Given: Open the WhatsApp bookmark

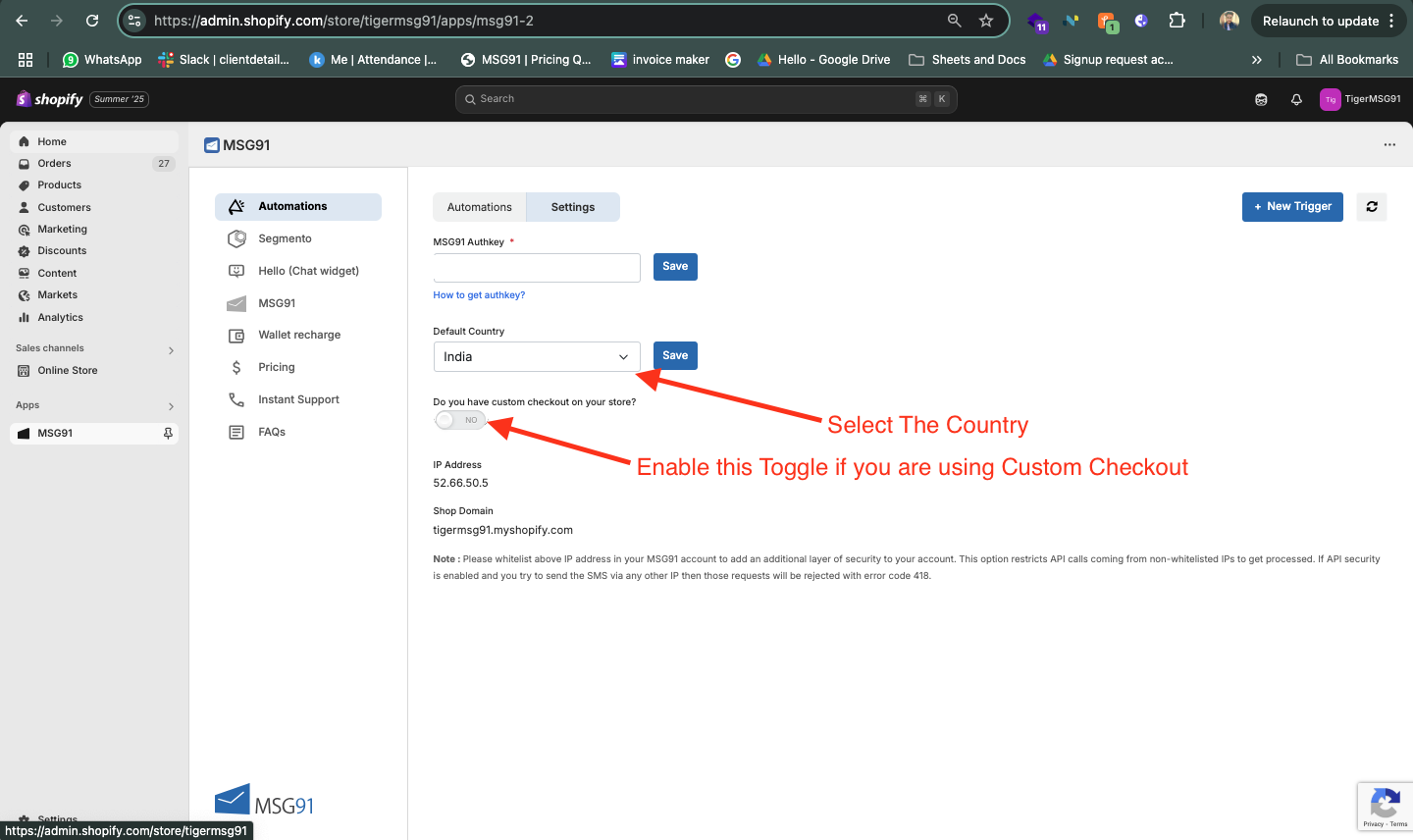Looking at the screenshot, I should click(x=102, y=60).
